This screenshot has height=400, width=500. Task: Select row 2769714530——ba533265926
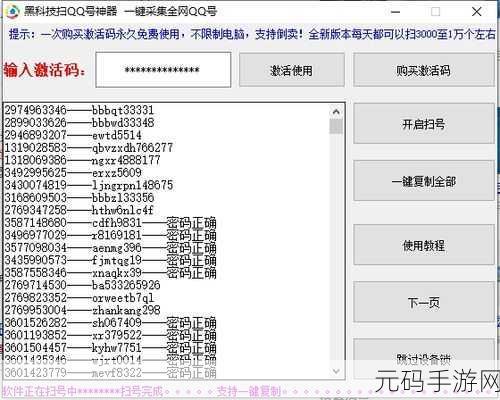pos(82,285)
